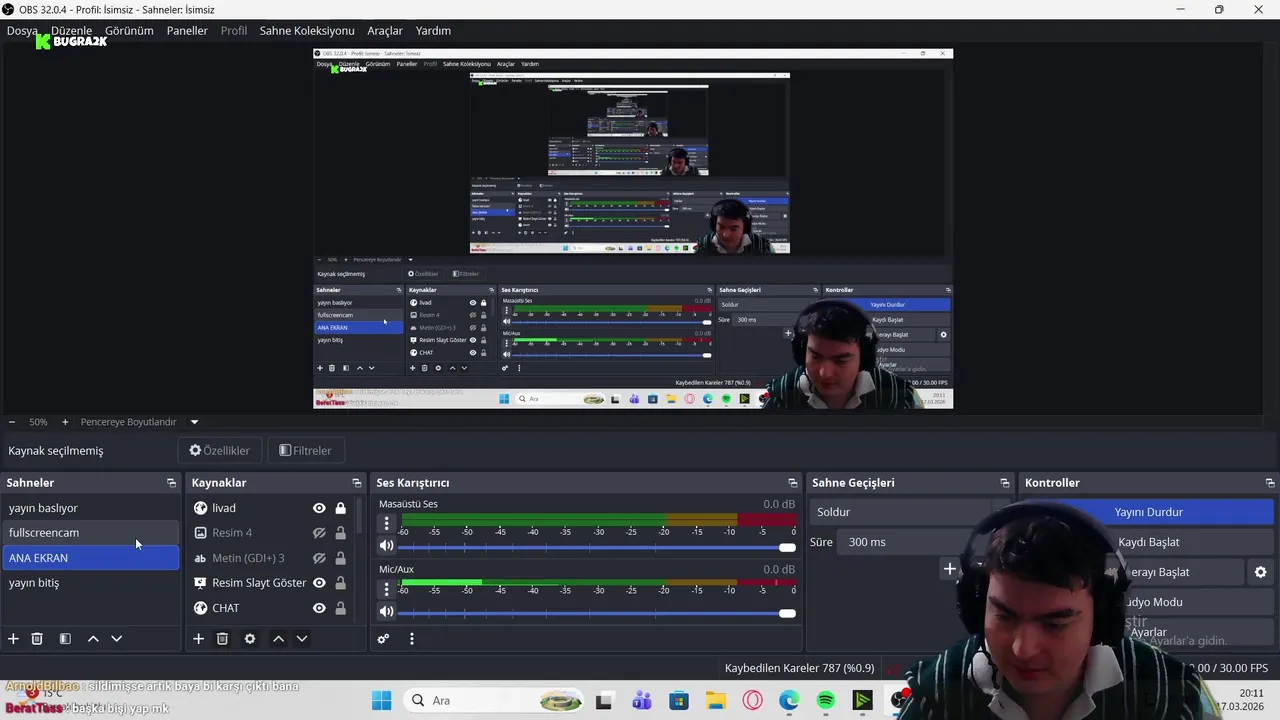This screenshot has width=1280, height=720.
Task: Move scene down in Sahneler panel
Action: pos(116,639)
